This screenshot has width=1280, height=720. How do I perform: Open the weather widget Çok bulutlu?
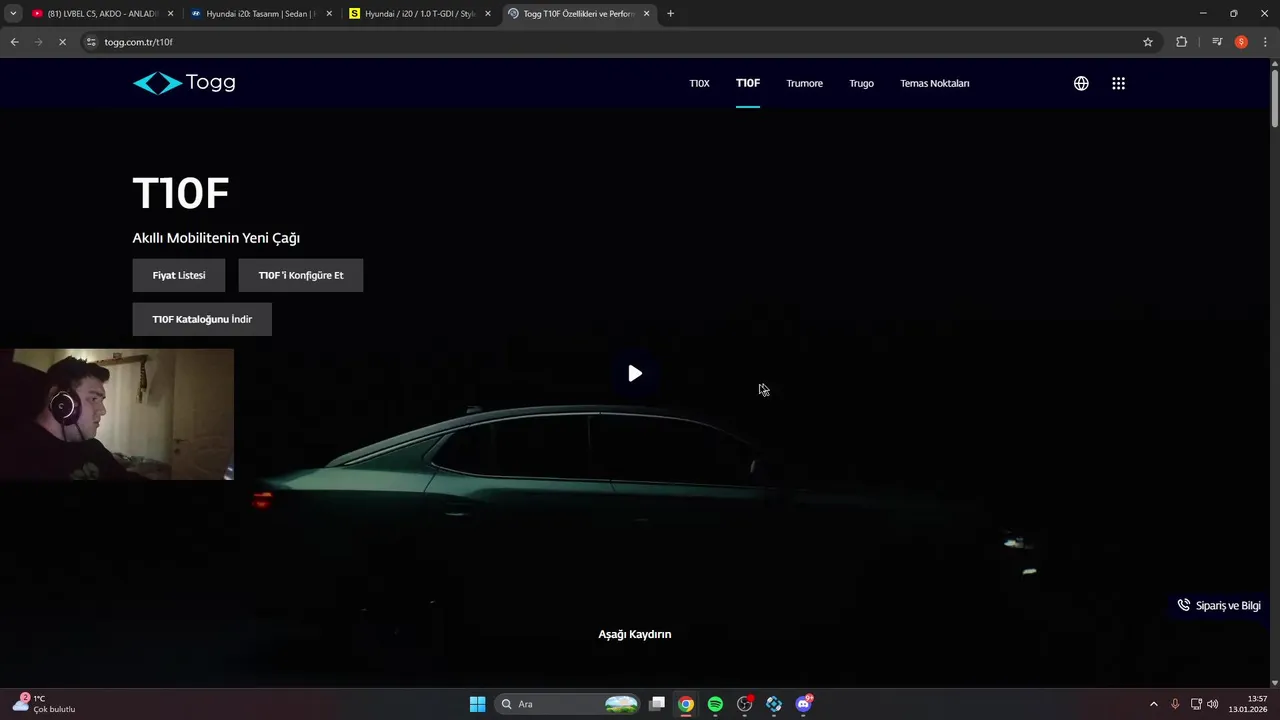[x=44, y=704]
